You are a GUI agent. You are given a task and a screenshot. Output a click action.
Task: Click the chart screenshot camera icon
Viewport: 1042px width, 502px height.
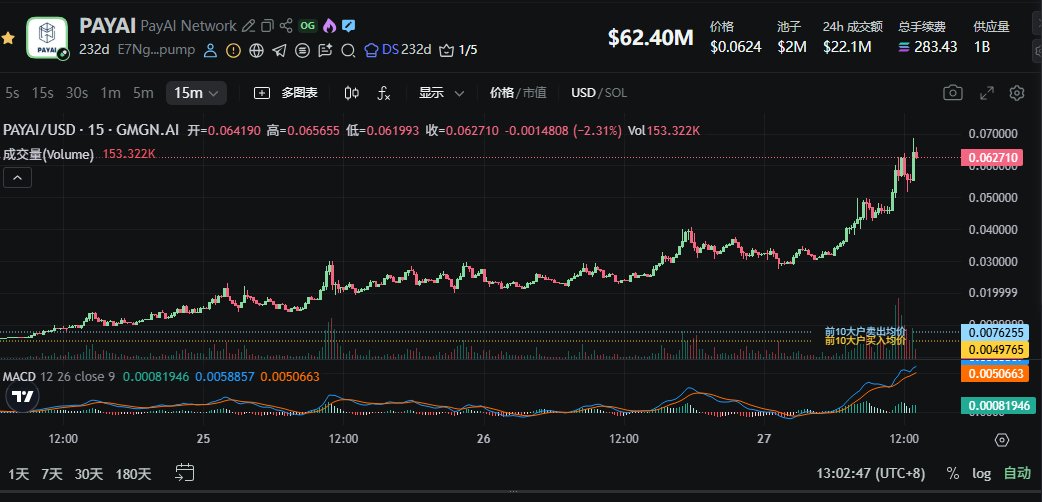(953, 93)
